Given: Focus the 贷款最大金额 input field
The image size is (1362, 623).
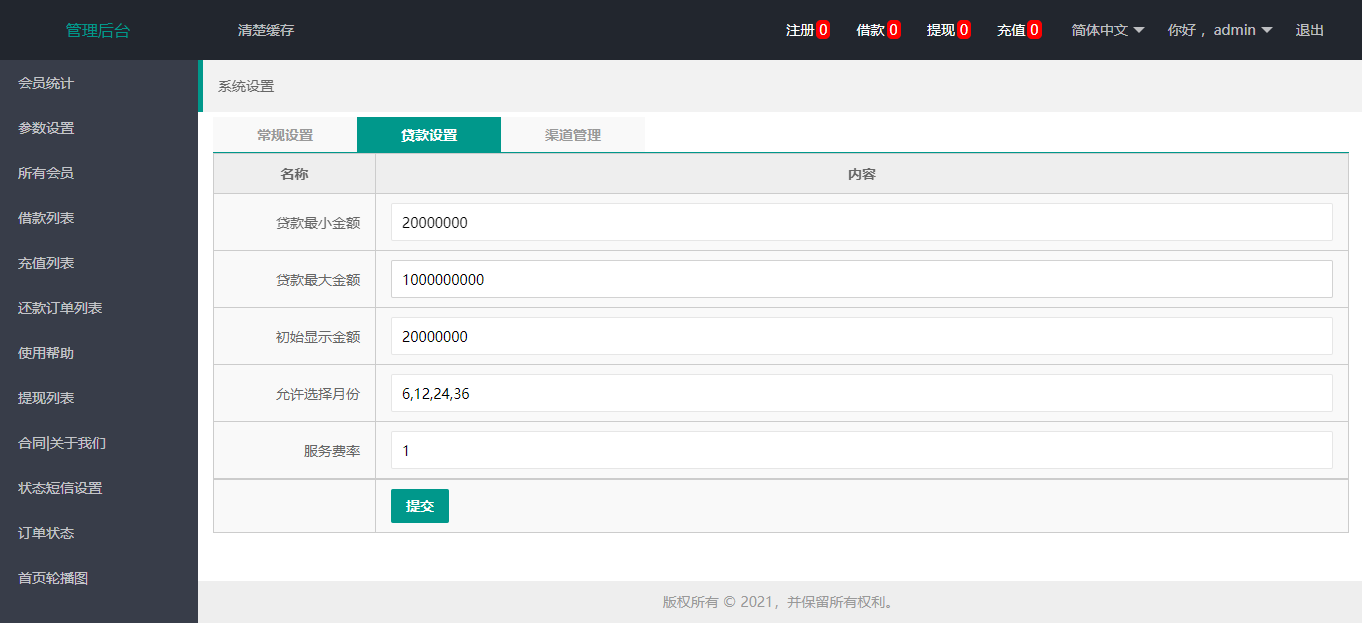Looking at the screenshot, I should 862,279.
